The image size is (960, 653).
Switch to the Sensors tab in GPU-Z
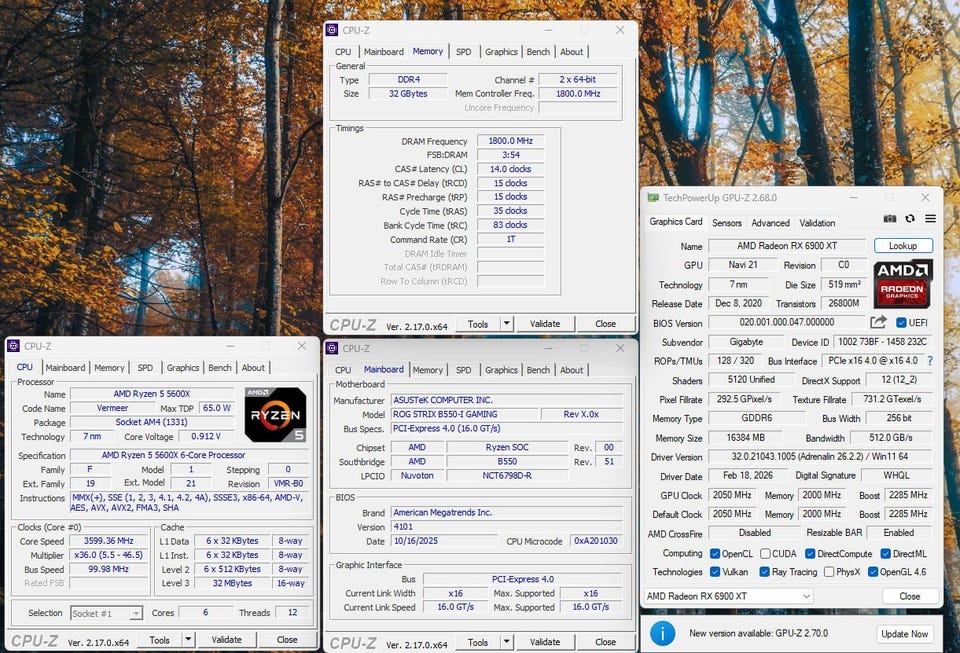[727, 223]
